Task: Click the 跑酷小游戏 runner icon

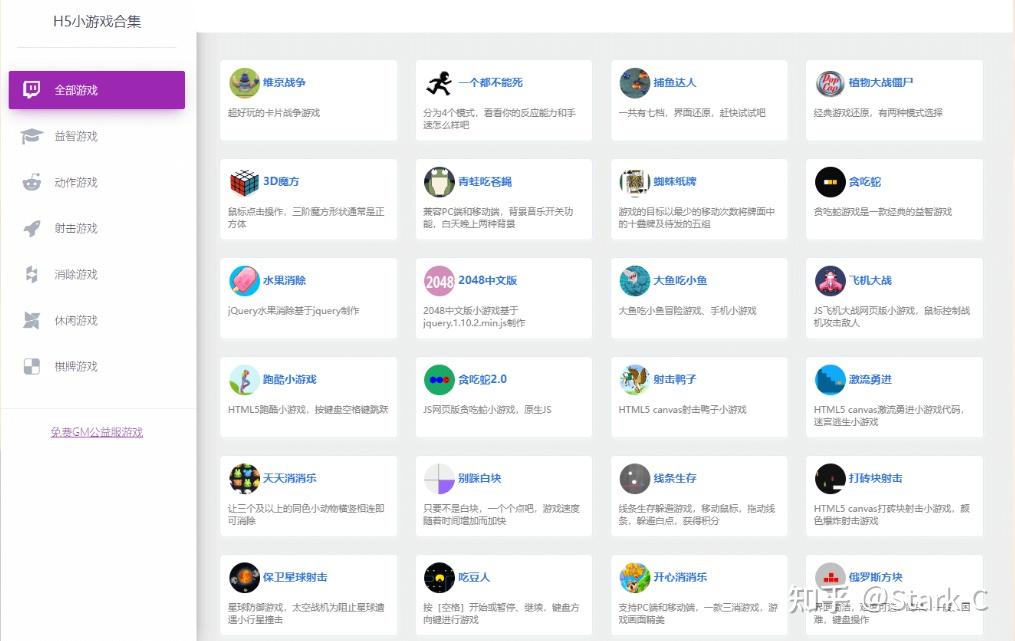Action: pyautogui.click(x=245, y=380)
